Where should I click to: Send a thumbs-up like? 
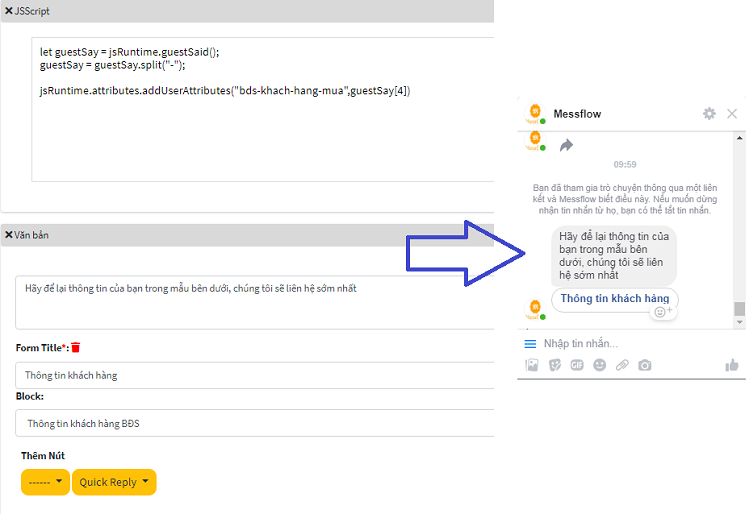[732, 365]
